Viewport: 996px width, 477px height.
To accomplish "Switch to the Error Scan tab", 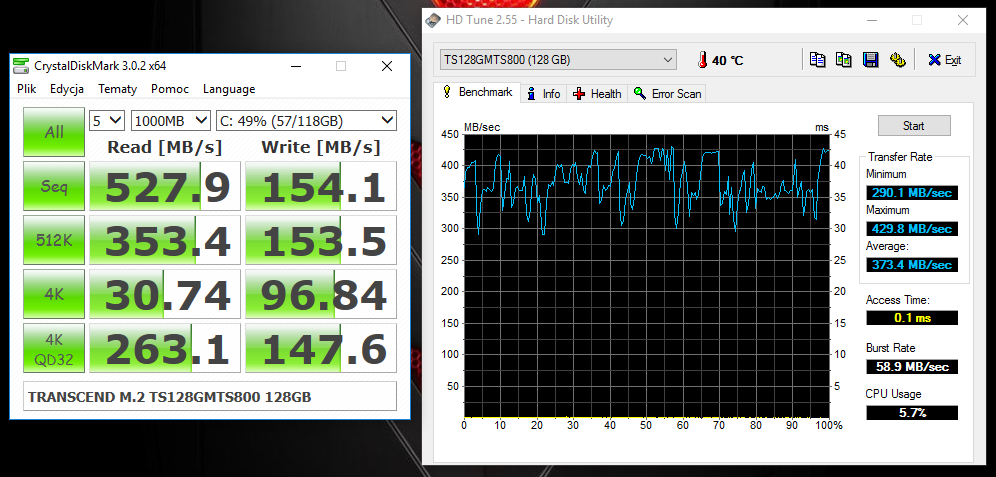I will coord(667,93).
